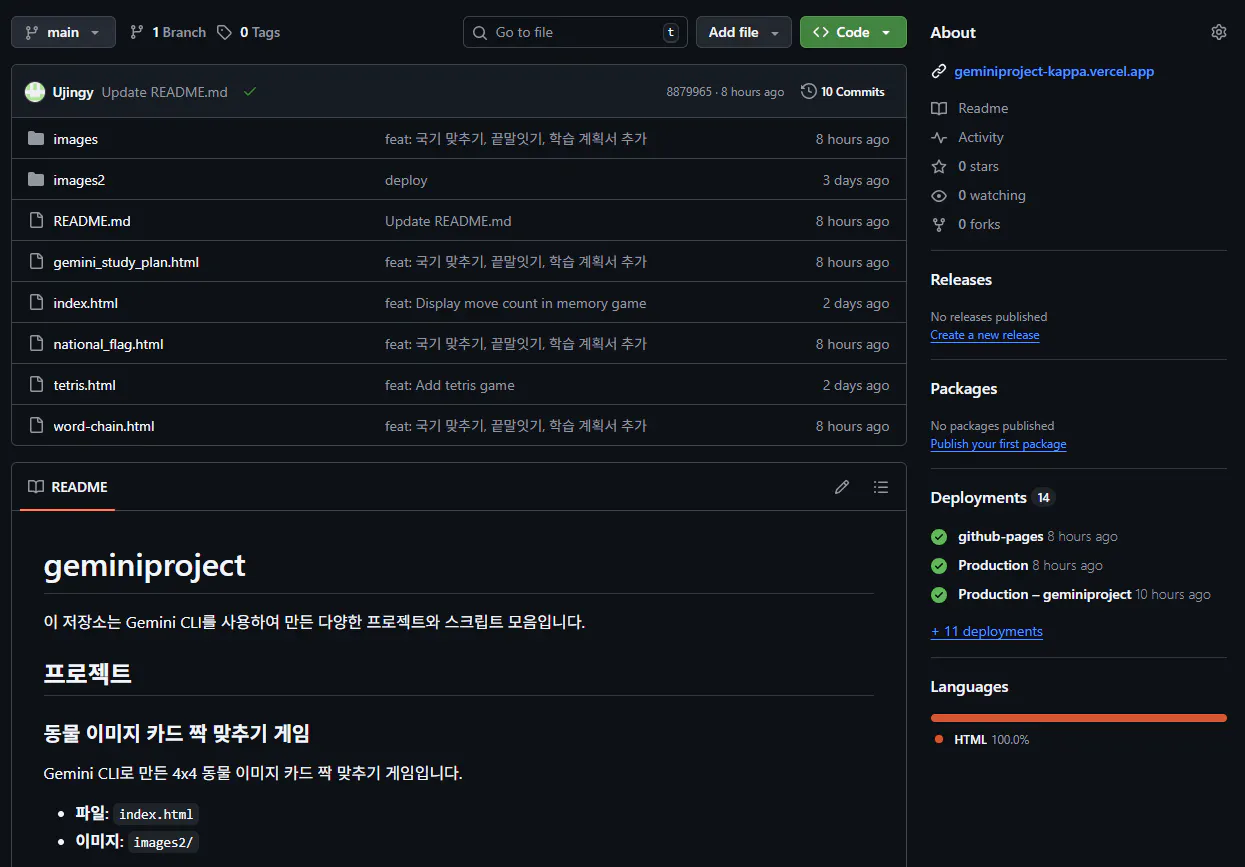
Task: Click the link chain icon beside vercel URL
Action: point(938,71)
